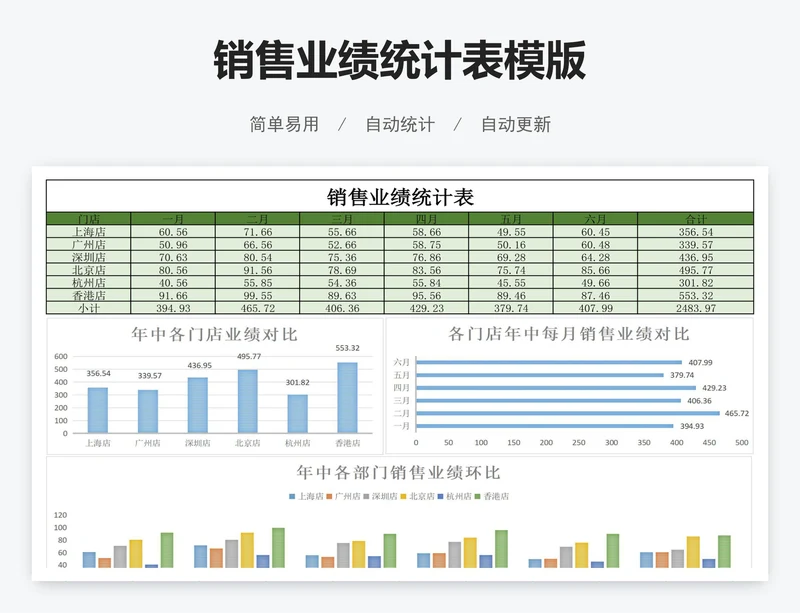Select the 自动更新 subtitle text
Image resolution: width=800 pixels, height=613 pixels.
coord(516,124)
